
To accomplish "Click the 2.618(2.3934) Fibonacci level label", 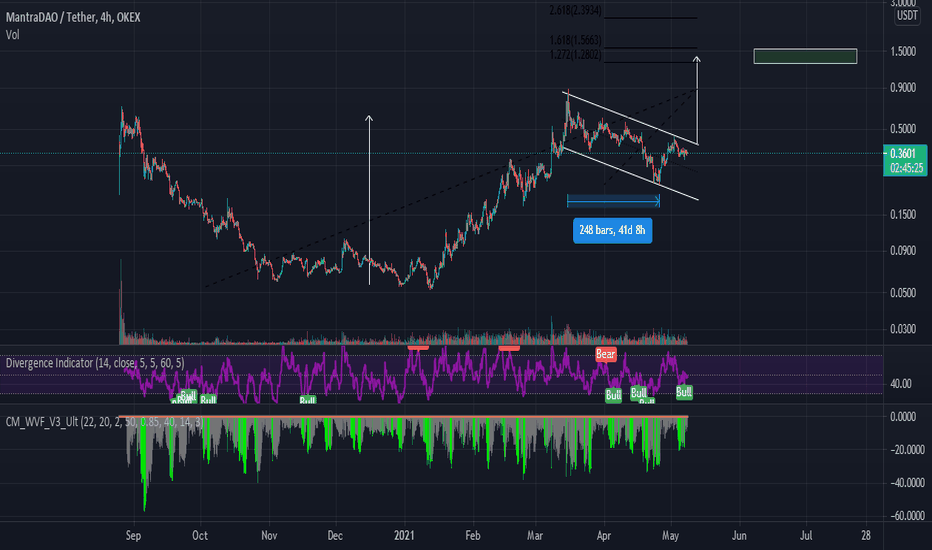I will (x=575, y=10).
